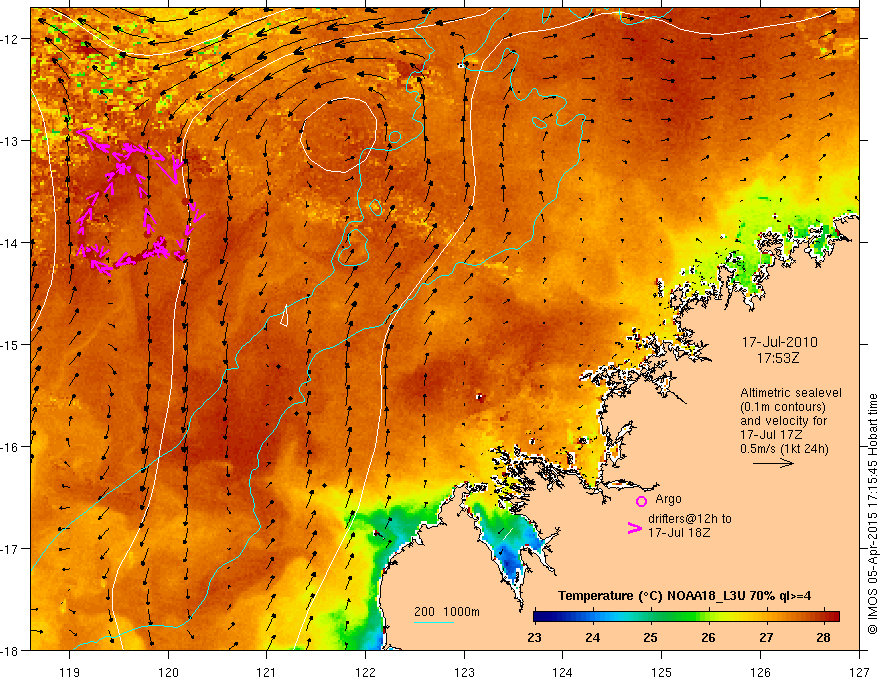Click the '17:53Z' time label
Viewport: 880px width, 680px height.
[x=777, y=358]
